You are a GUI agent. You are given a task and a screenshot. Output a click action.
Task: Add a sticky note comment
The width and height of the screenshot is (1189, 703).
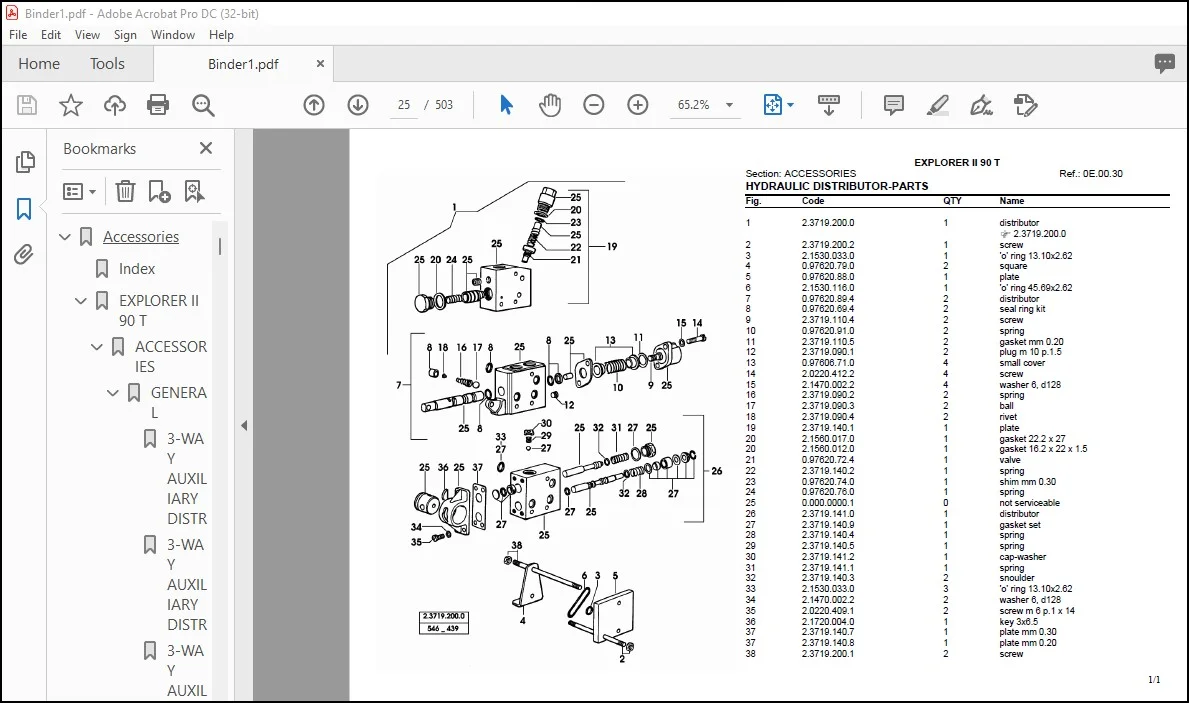(x=894, y=105)
